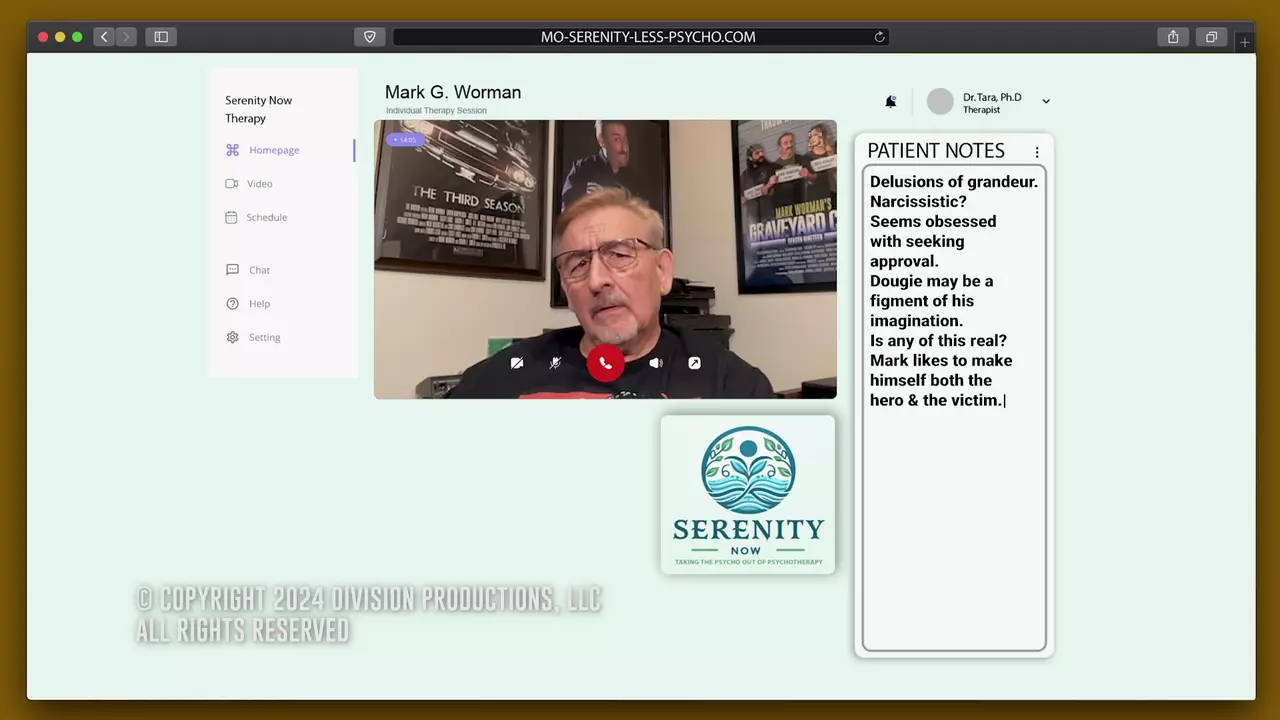The height and width of the screenshot is (720, 1280).
Task: Open the Video section in sidebar
Action: point(259,184)
